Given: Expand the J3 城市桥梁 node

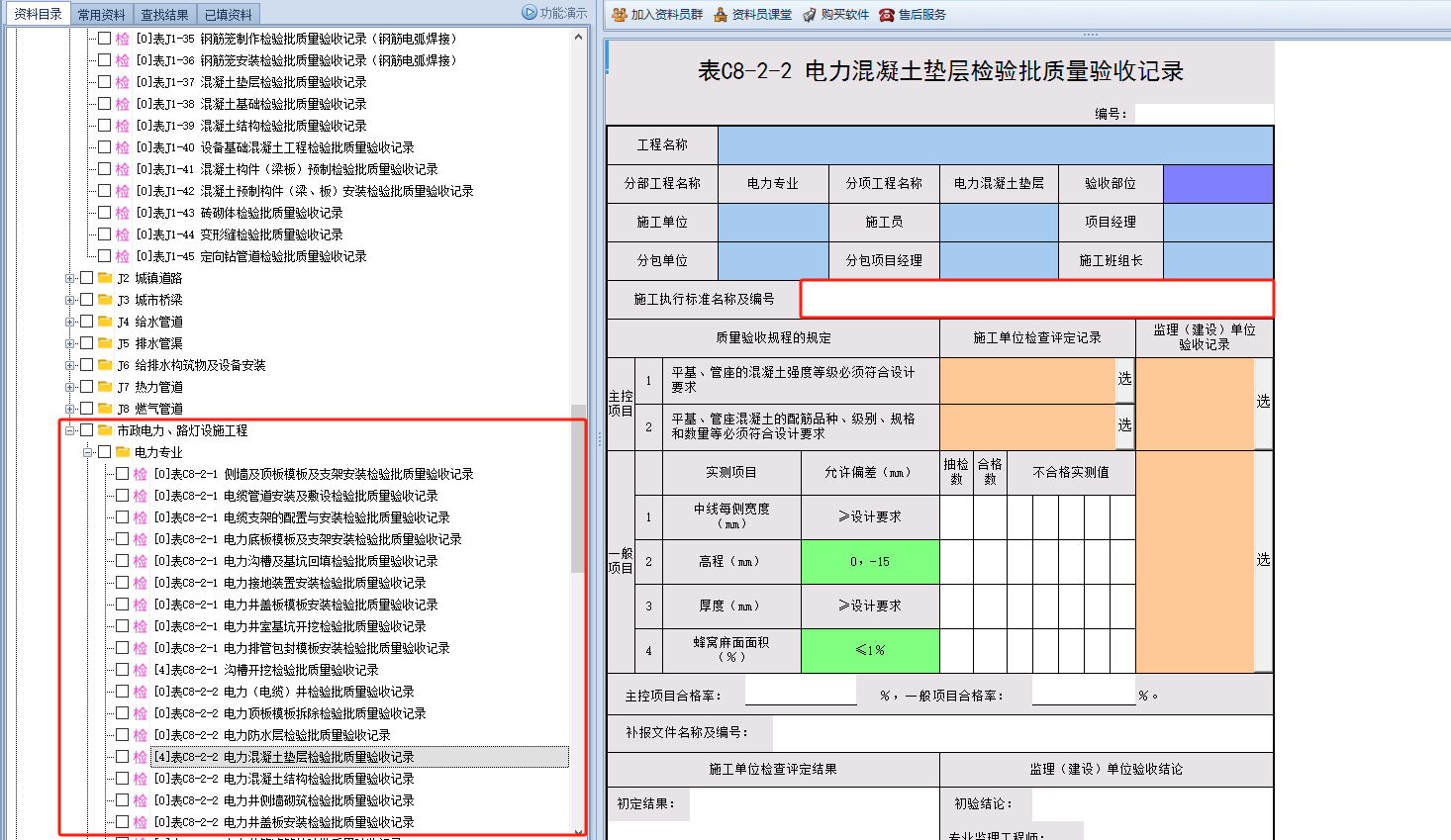Looking at the screenshot, I should 70,300.
